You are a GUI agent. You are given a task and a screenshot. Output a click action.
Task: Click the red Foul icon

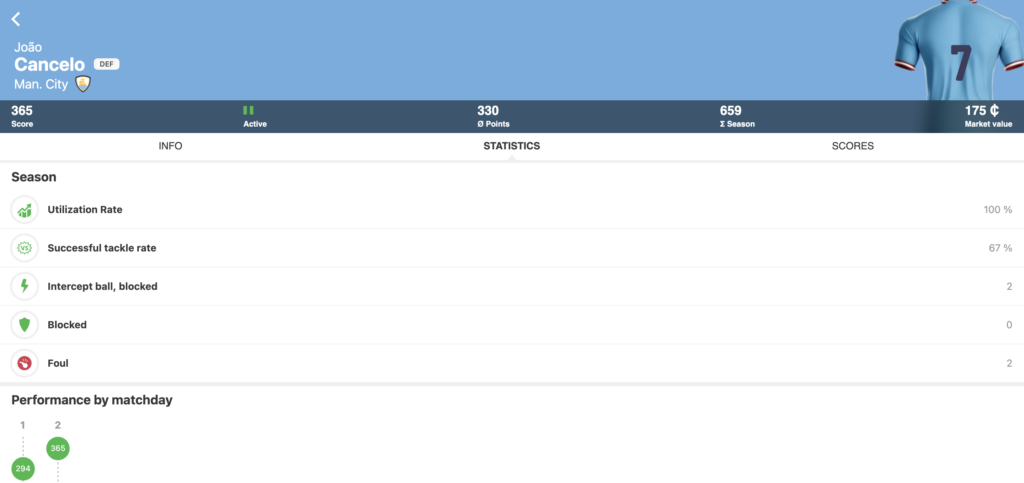(x=24, y=363)
